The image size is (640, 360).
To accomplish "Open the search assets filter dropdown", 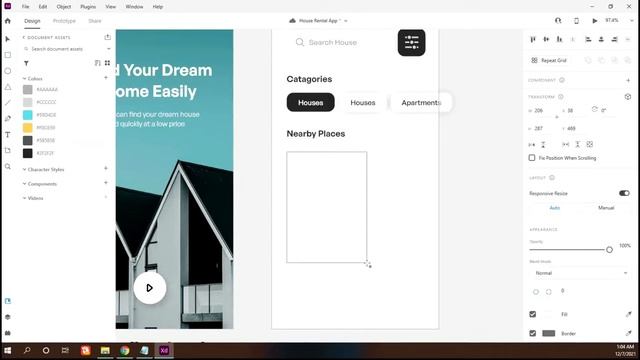I will click(x=109, y=49).
